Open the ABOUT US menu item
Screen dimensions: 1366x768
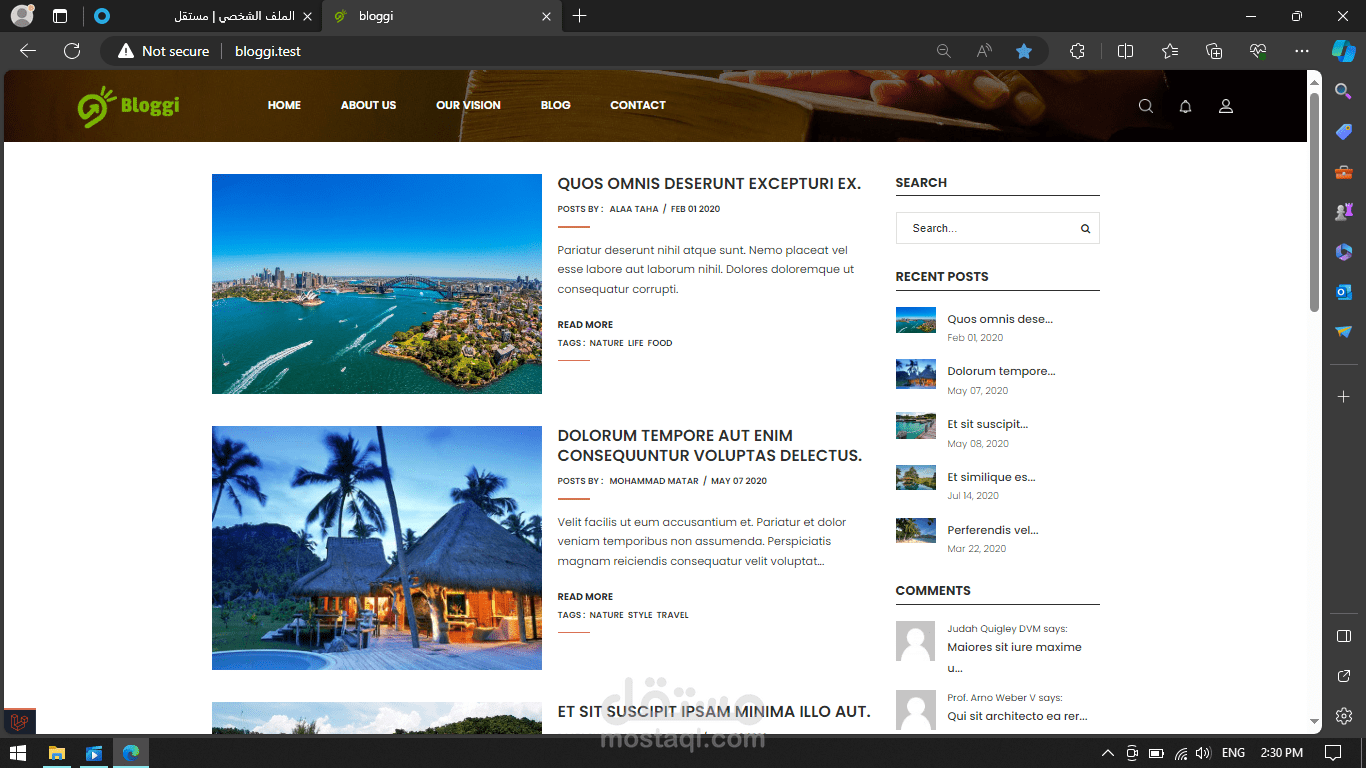[x=368, y=106]
